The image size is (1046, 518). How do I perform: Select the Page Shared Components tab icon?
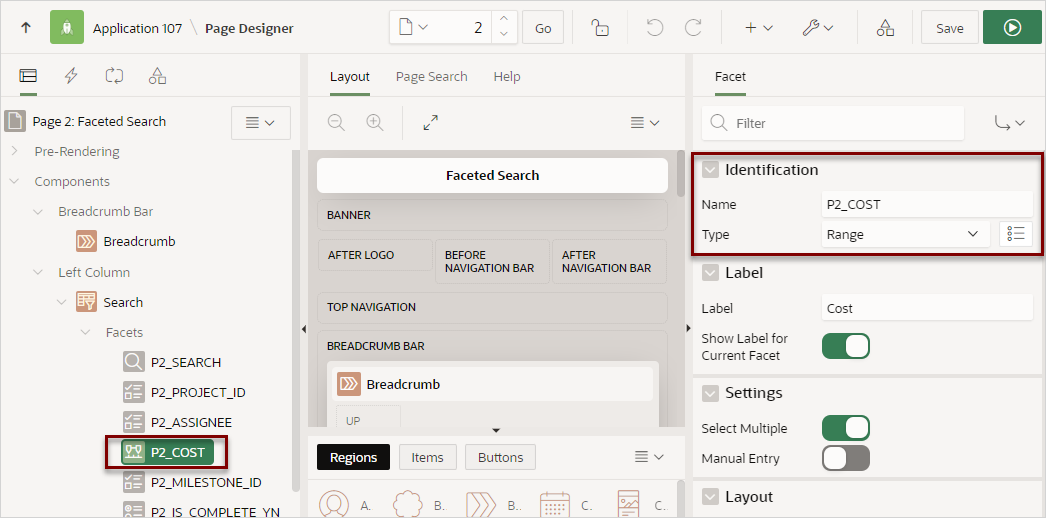(157, 76)
